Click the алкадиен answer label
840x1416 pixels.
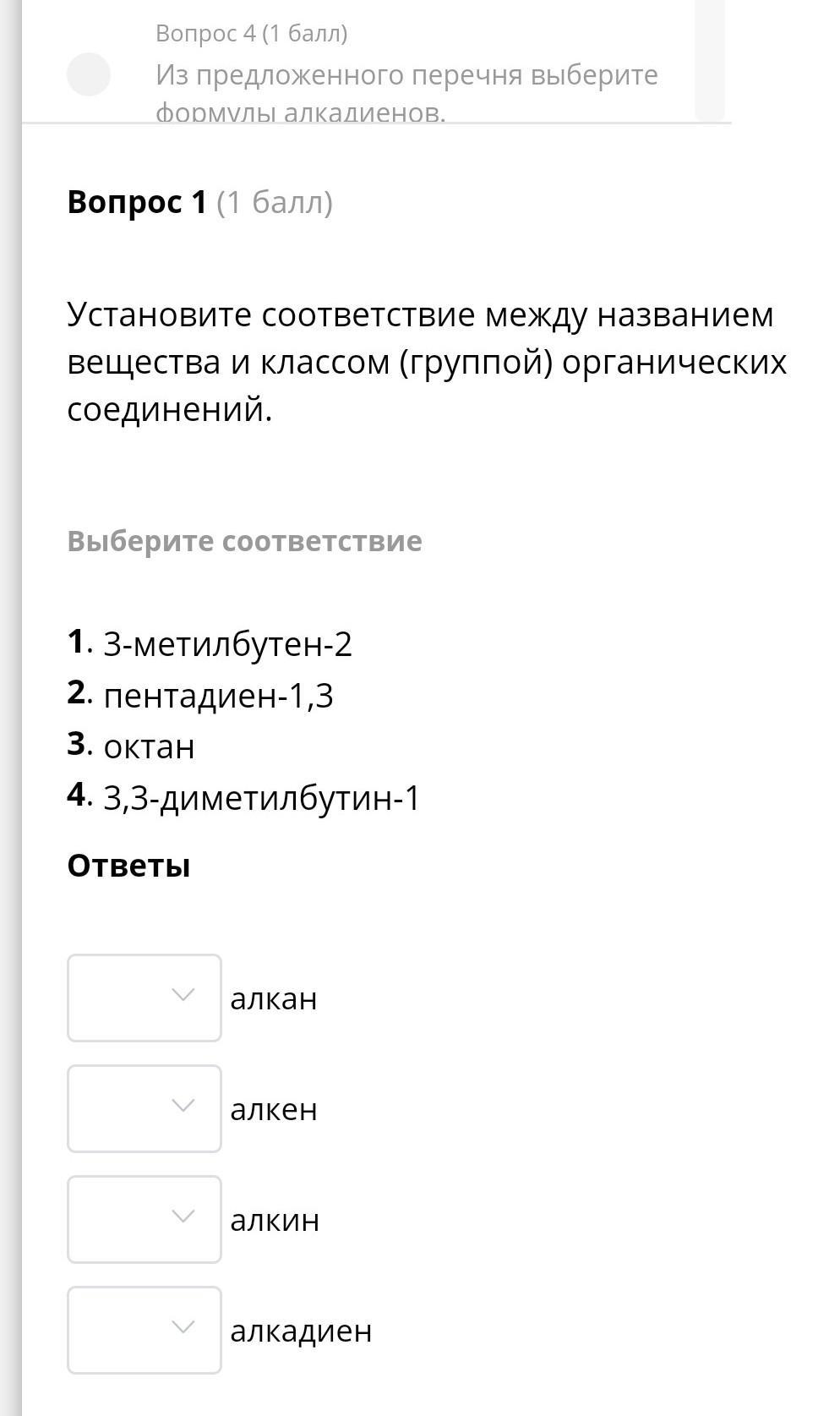301,1331
